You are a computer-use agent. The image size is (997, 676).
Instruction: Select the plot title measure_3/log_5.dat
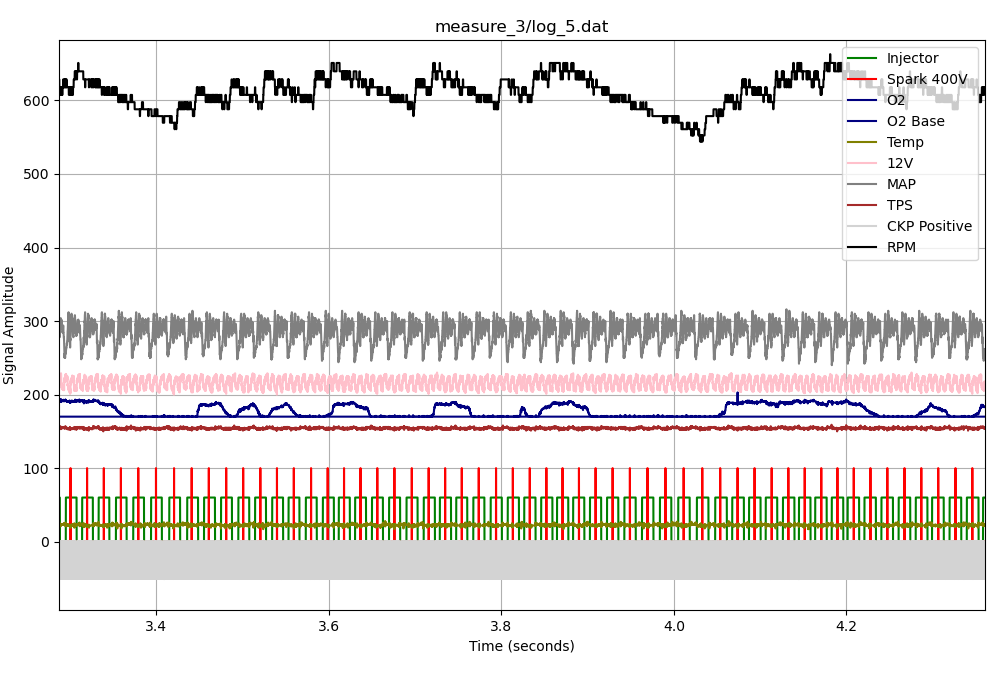522,25
